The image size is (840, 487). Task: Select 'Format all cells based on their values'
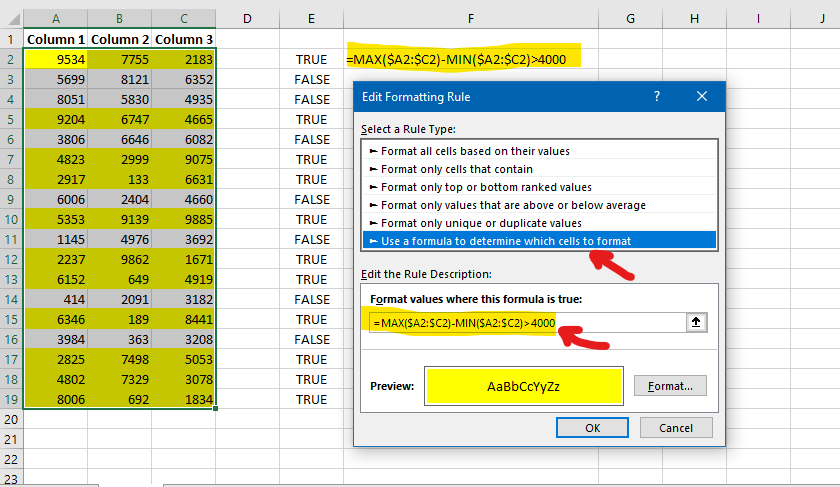coord(539,151)
